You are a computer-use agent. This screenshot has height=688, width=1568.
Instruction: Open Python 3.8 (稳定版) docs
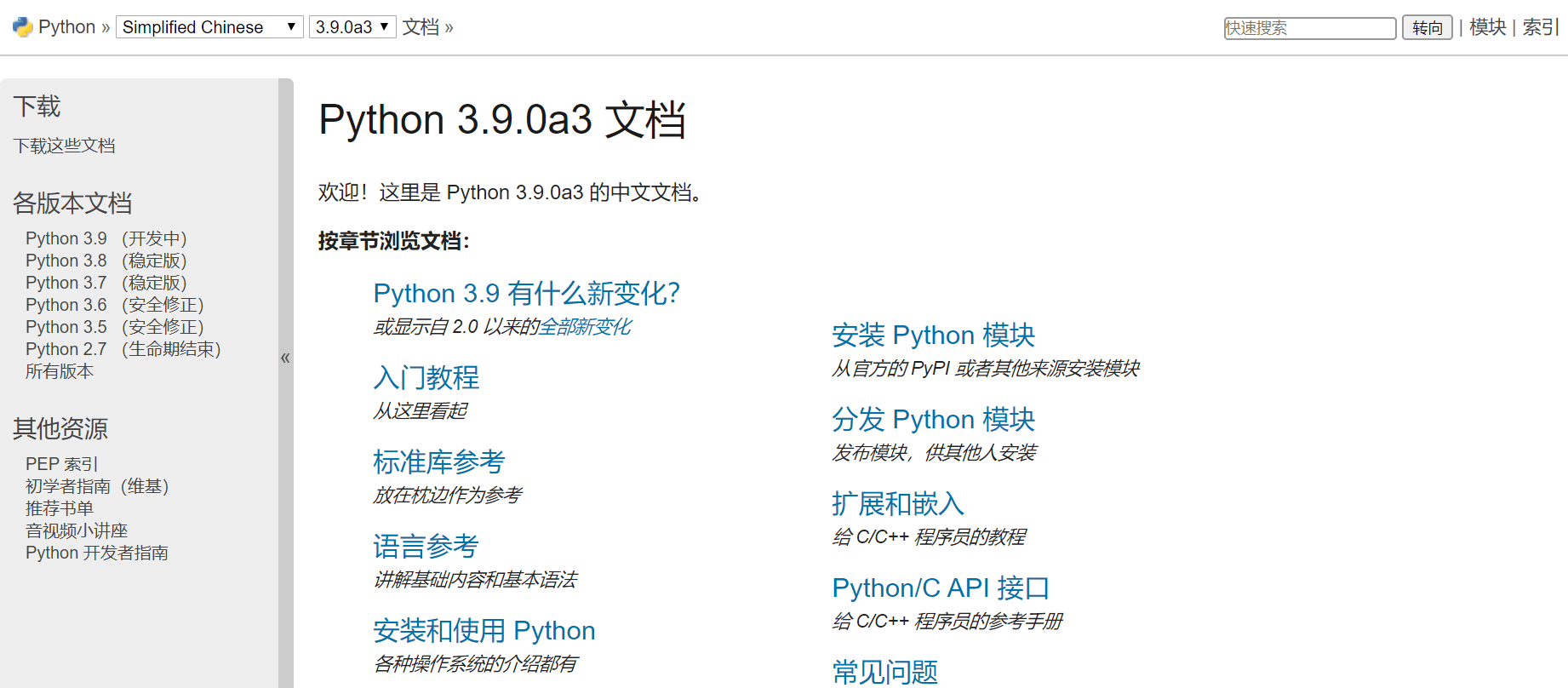point(106,261)
